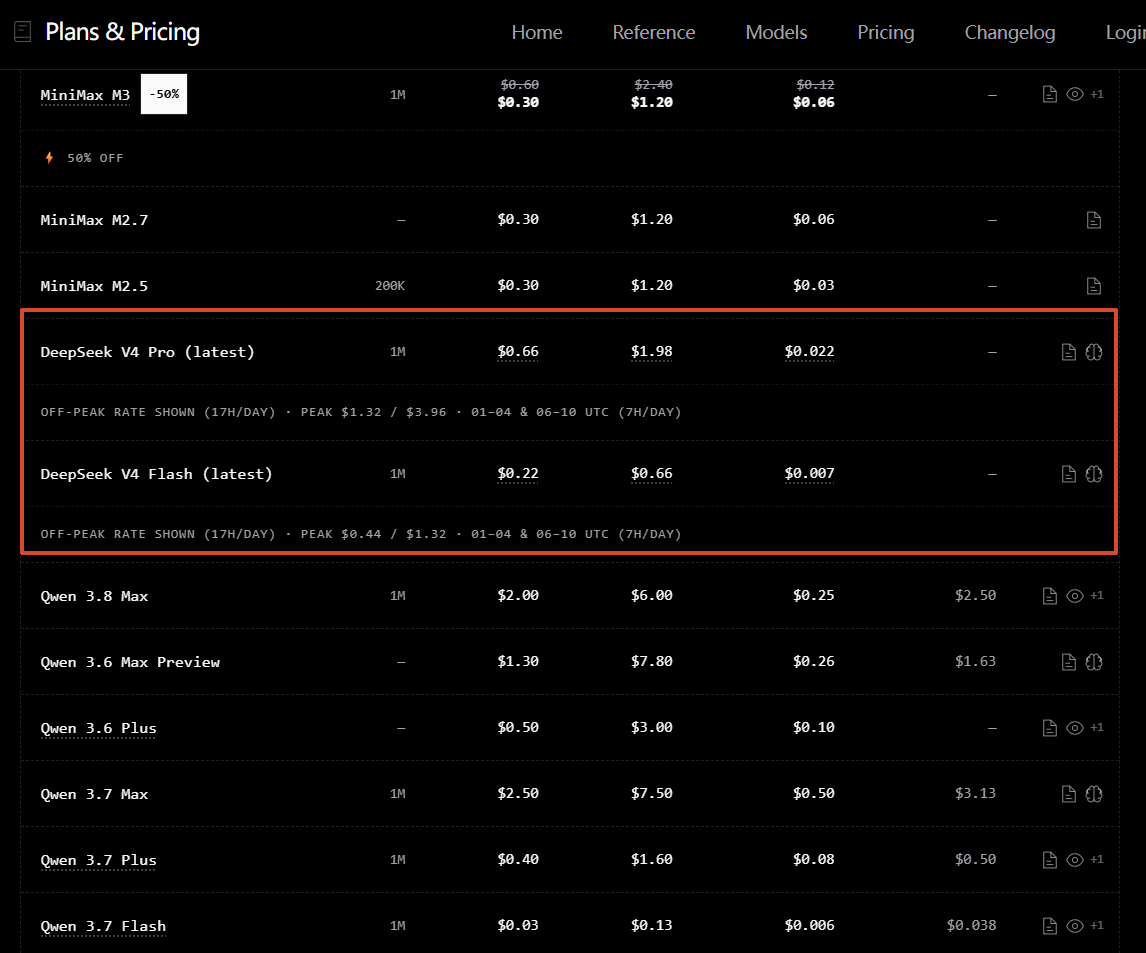The image size is (1146, 953).
Task: Click the brain icon for Qwen 3.6 Max Preview
Action: click(1093, 662)
